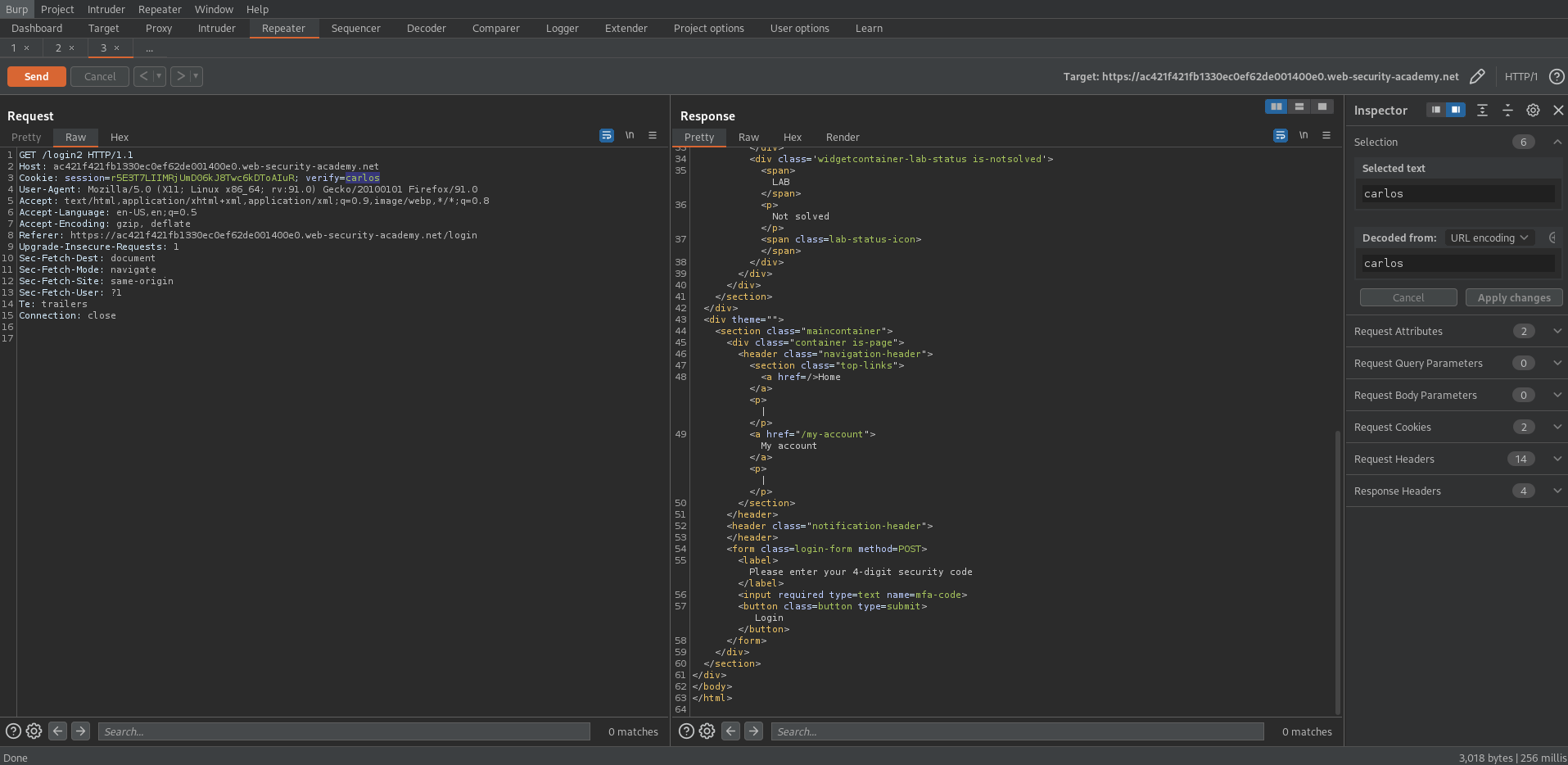The height and width of the screenshot is (765, 1568).
Task: Click the response pane vertical scrollbar
Action: (1338, 573)
